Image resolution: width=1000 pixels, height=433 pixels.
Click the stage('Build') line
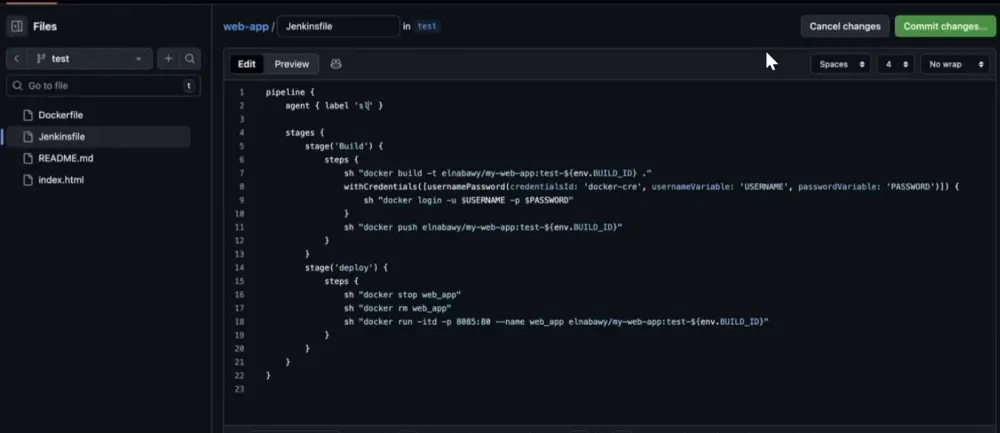pyautogui.click(x=344, y=146)
